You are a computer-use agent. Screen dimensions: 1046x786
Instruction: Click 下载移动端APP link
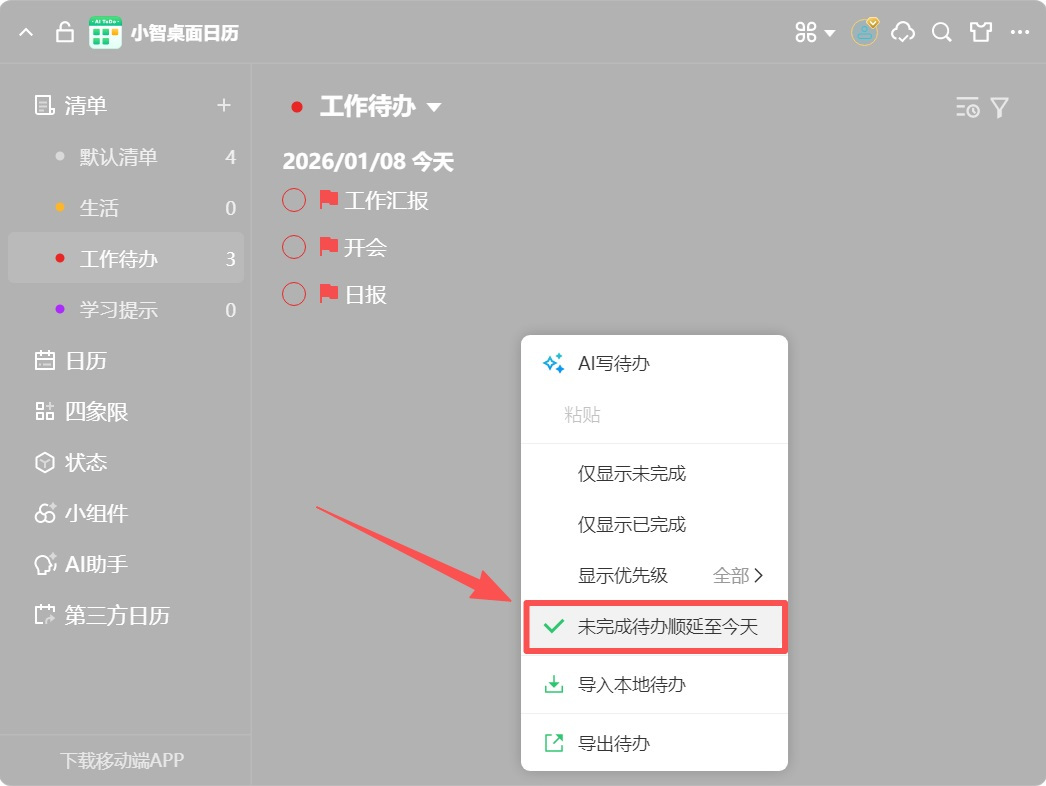pos(124,761)
